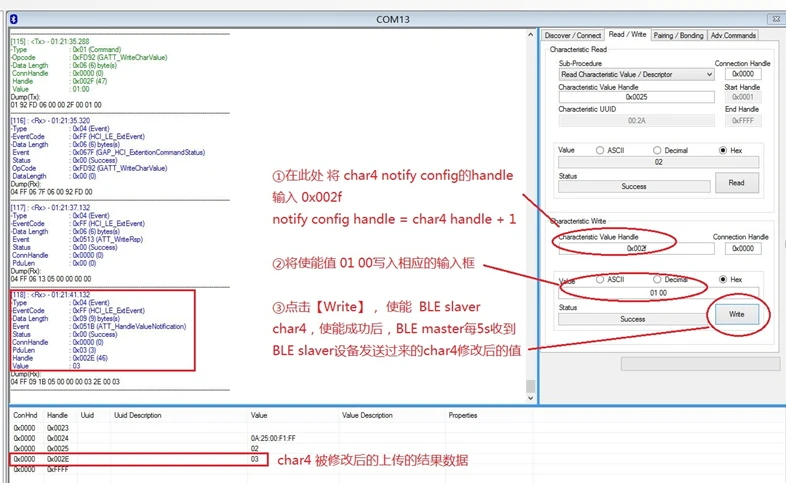
Task: Click the Read button
Action: click(x=736, y=183)
